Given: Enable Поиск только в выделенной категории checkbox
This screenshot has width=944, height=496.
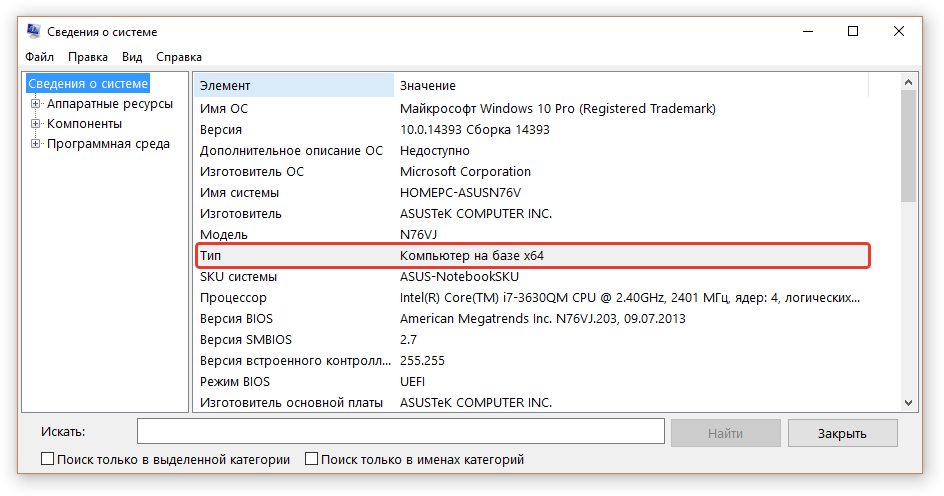Looking at the screenshot, I should [x=48, y=460].
